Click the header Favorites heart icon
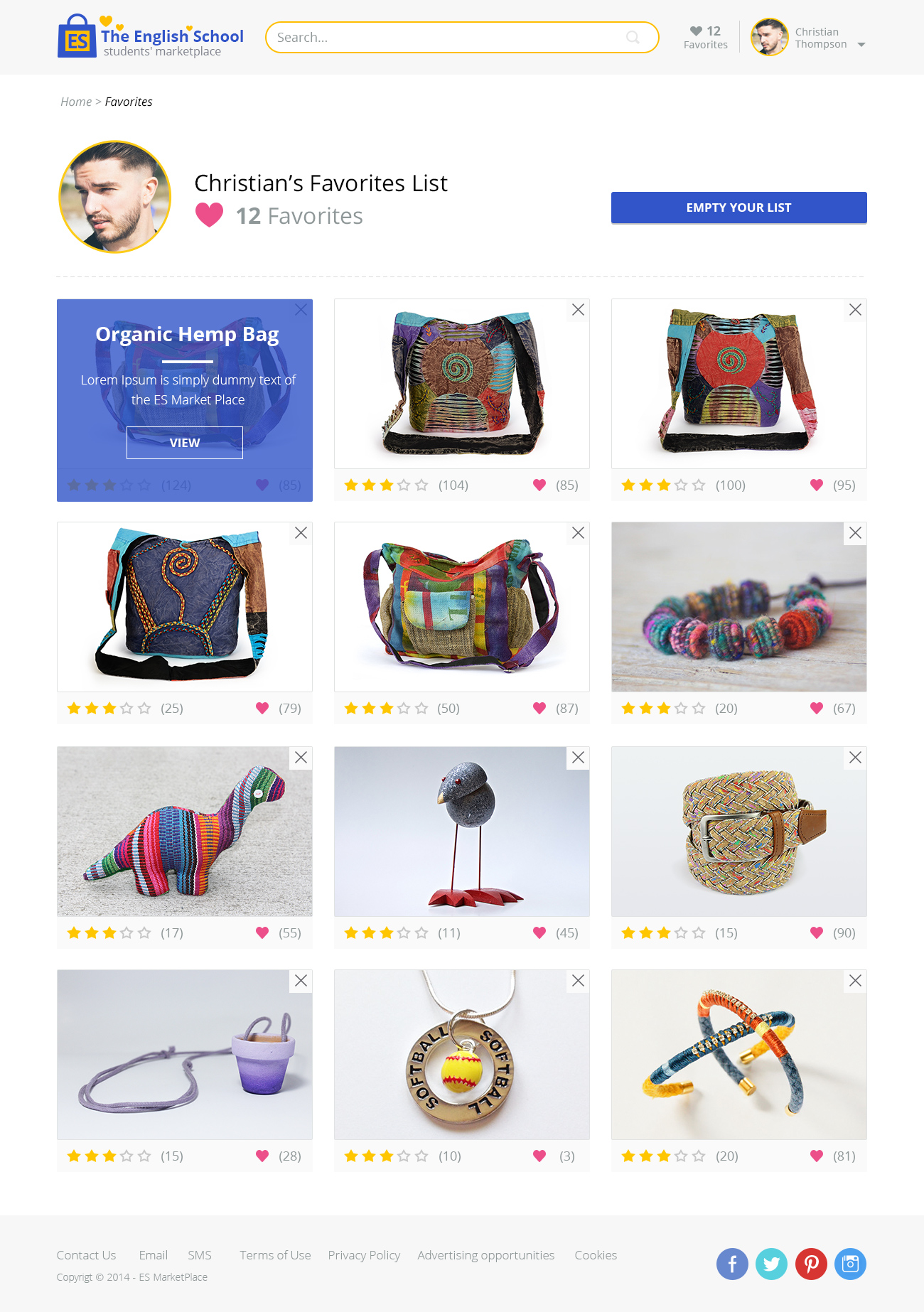Image resolution: width=924 pixels, height=1312 pixels. click(696, 31)
